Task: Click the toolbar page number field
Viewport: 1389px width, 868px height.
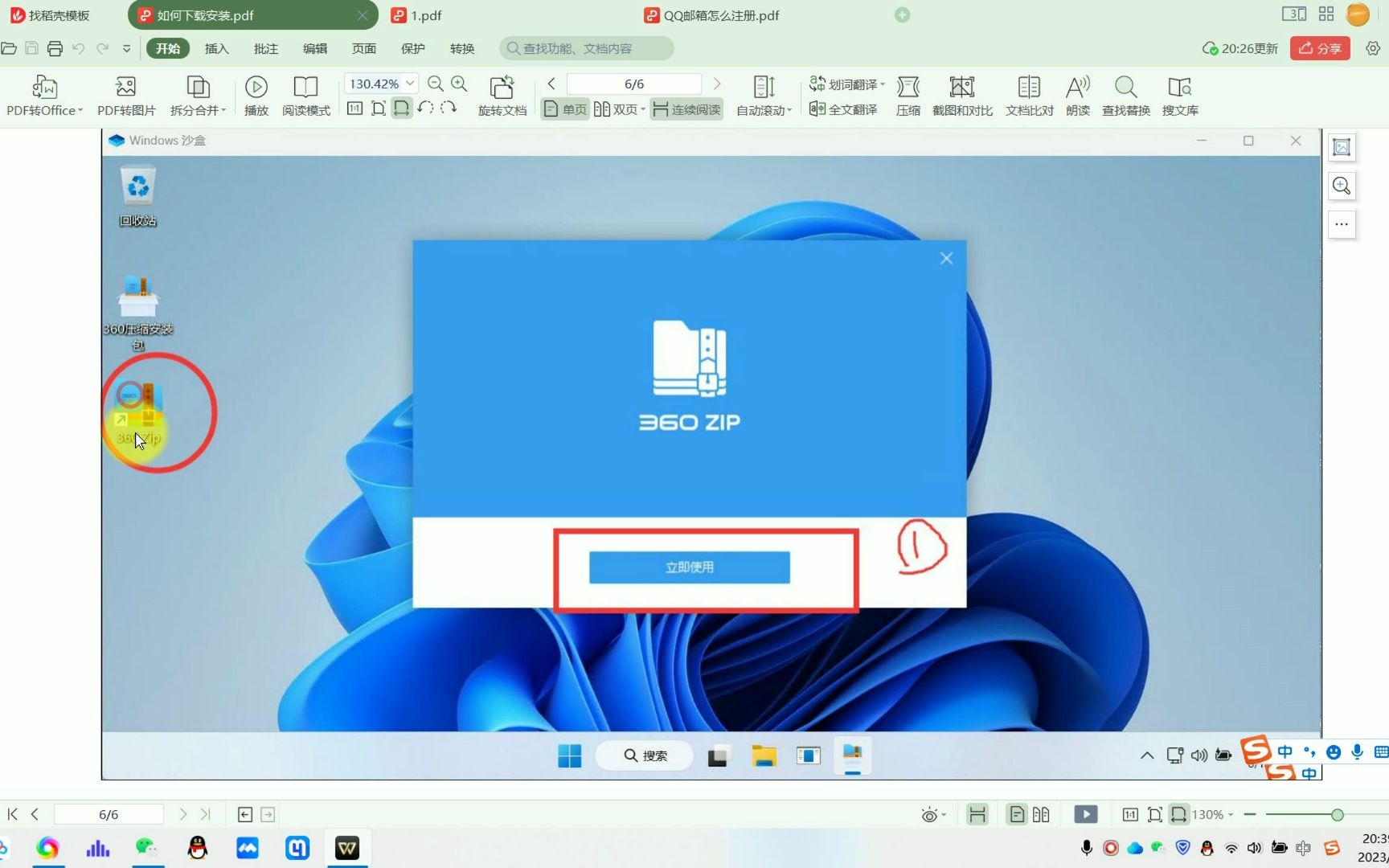Action: click(x=633, y=84)
